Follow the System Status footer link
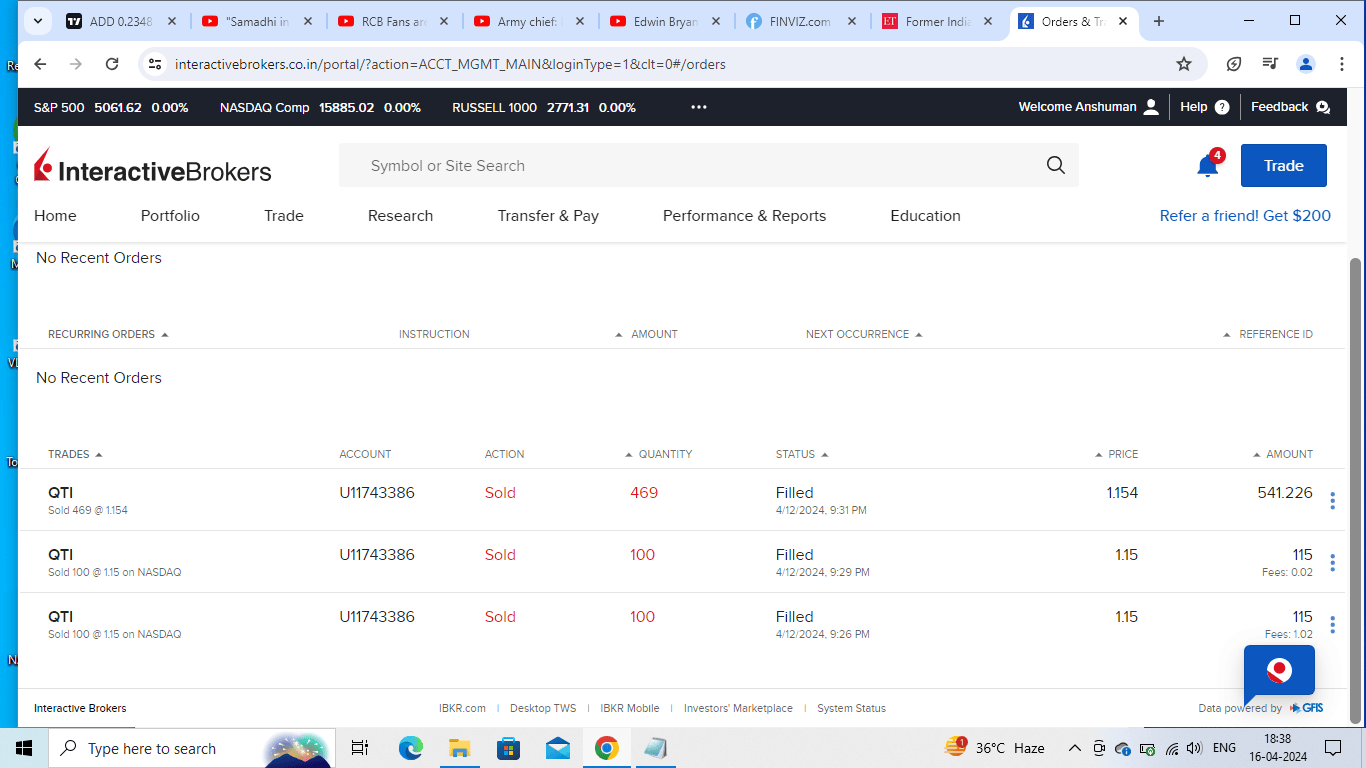Viewport: 1366px width, 768px height. [851, 708]
